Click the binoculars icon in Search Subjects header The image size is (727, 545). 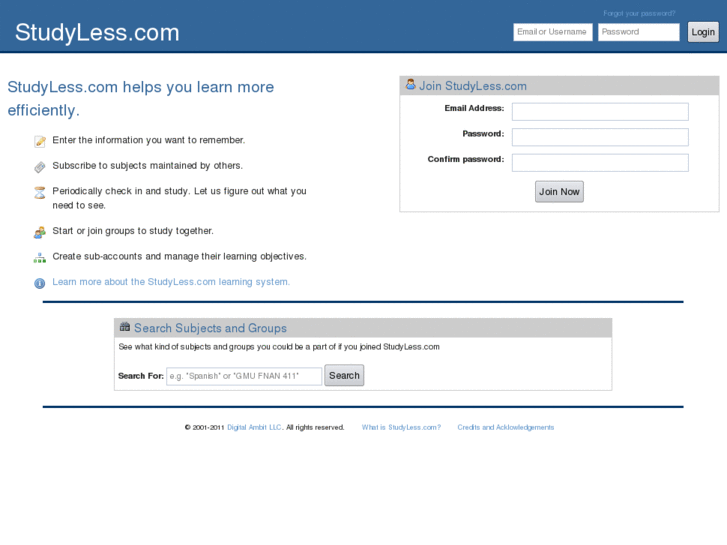point(125,327)
